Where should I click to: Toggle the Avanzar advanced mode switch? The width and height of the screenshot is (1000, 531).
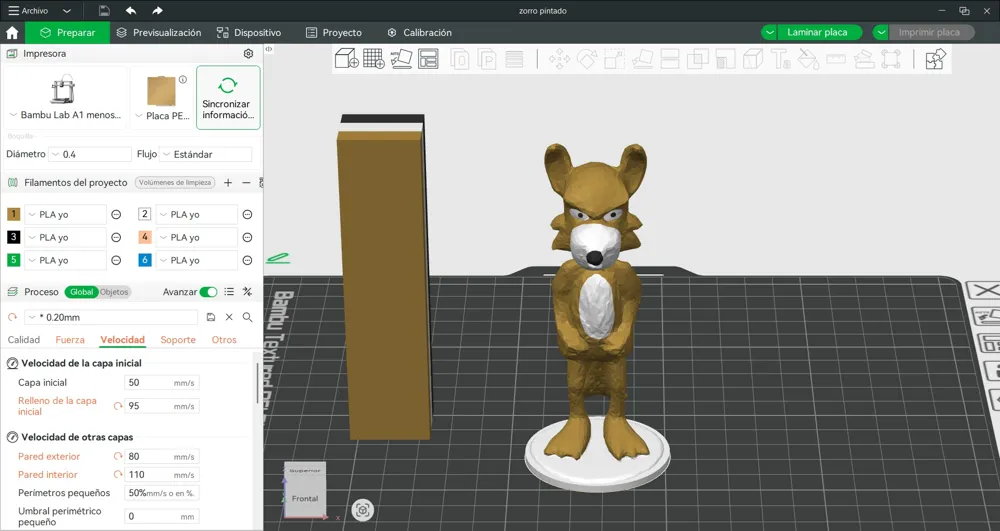point(209,292)
